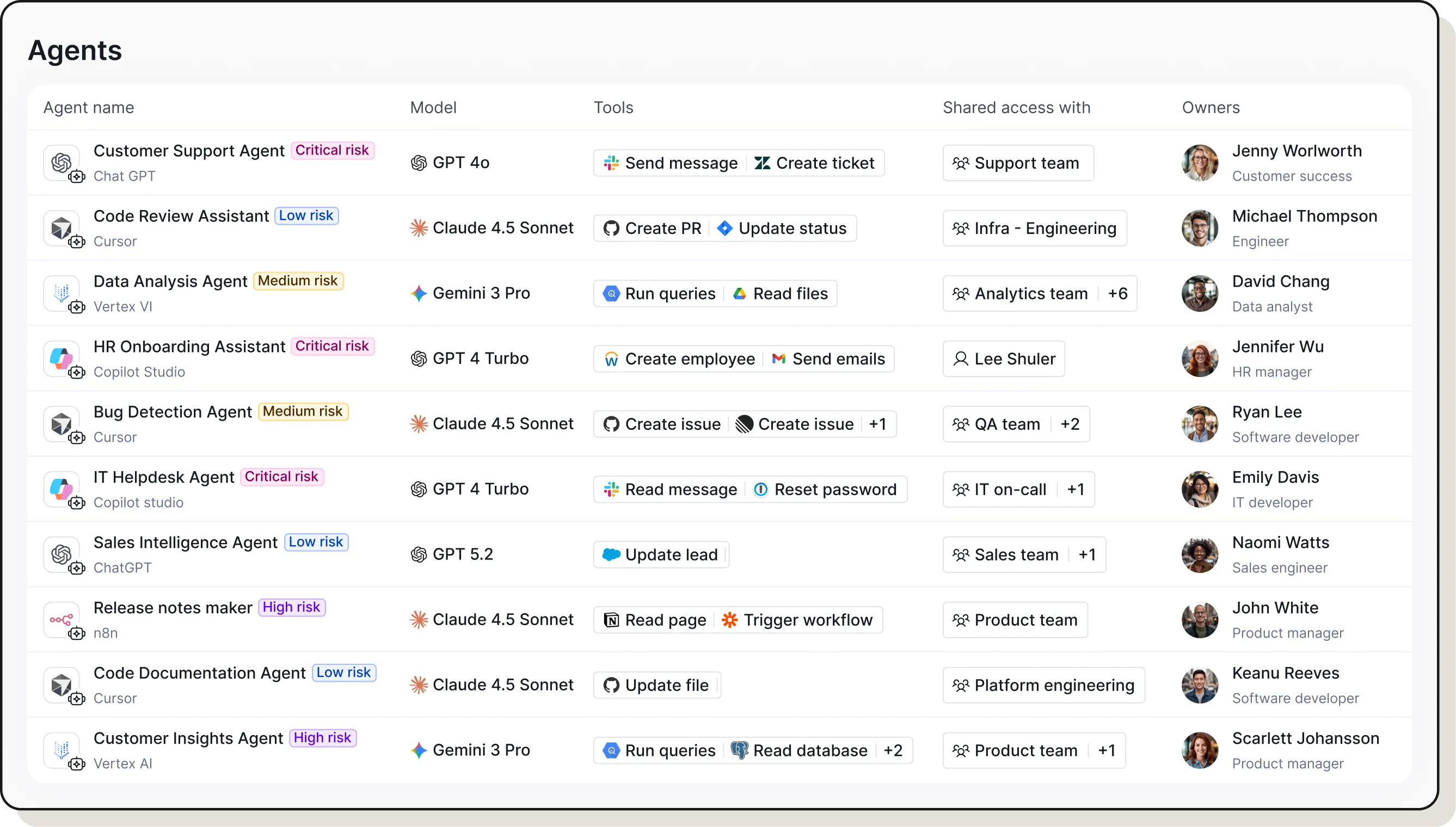Click the Zendesk Create ticket tool

(815, 163)
